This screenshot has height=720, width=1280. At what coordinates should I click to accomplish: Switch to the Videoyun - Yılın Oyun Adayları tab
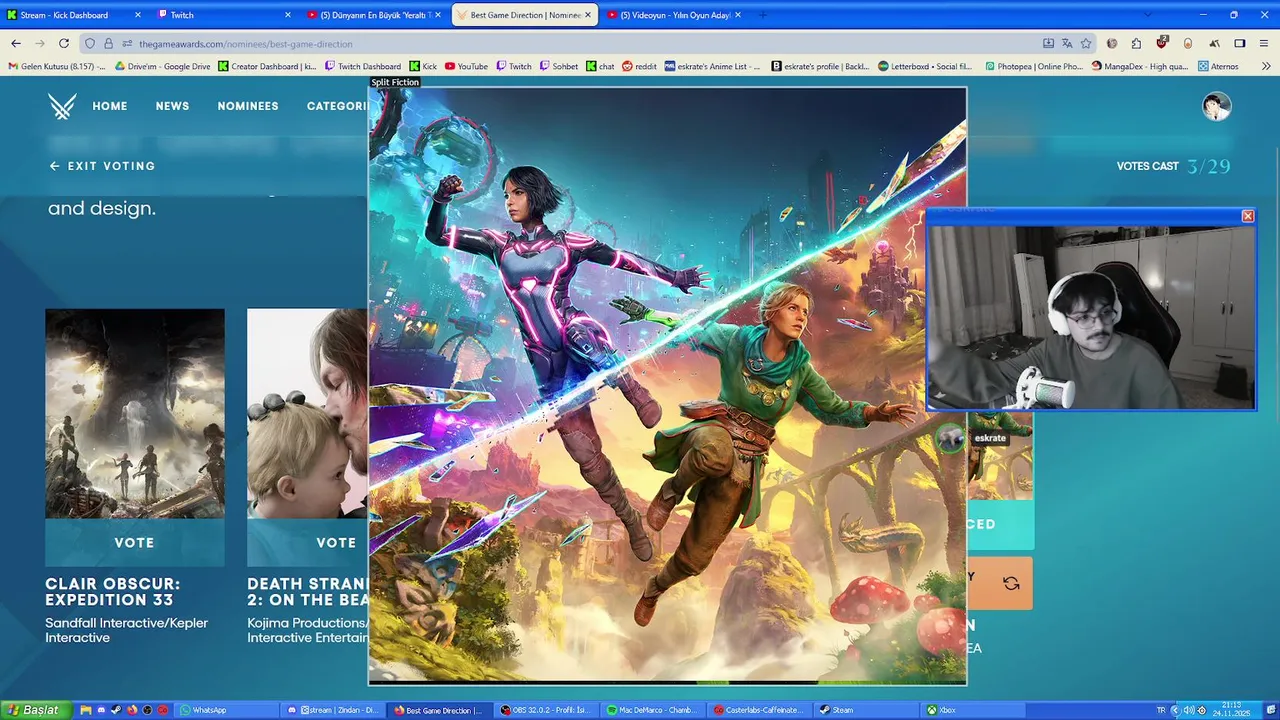[x=675, y=15]
